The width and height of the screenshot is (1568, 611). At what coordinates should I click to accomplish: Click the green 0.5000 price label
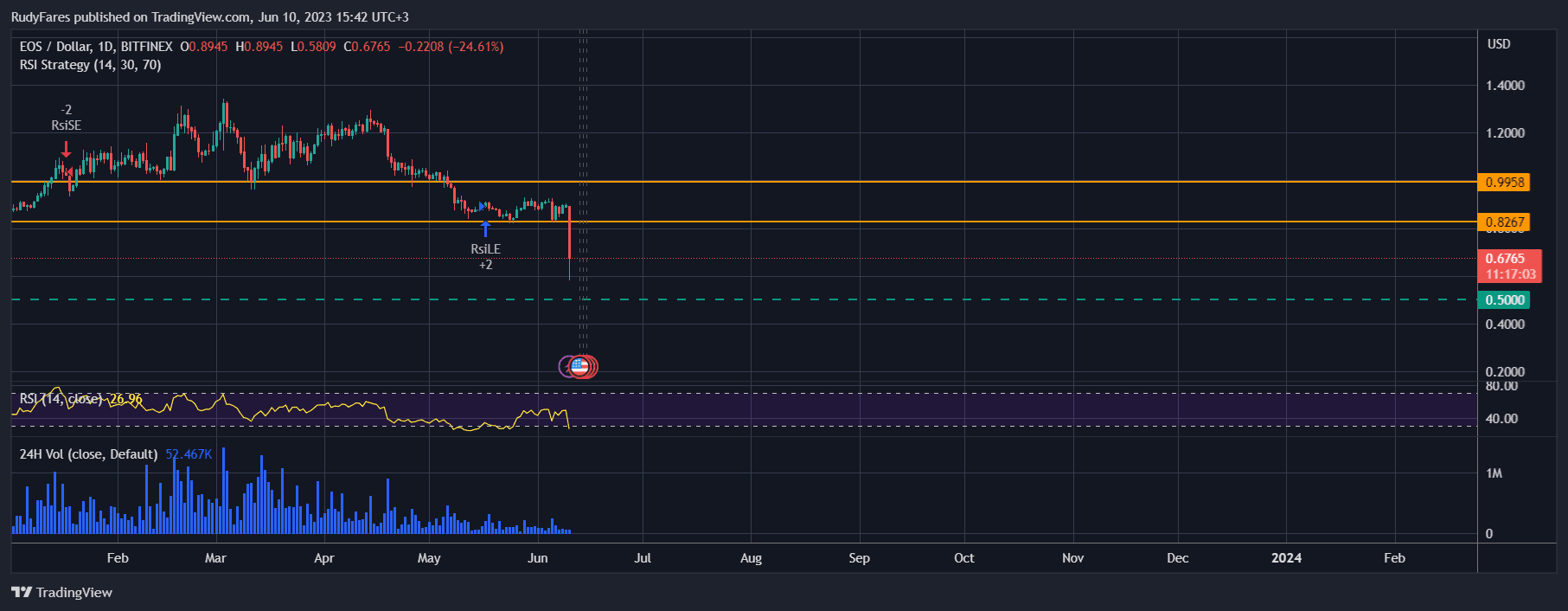[x=1505, y=300]
